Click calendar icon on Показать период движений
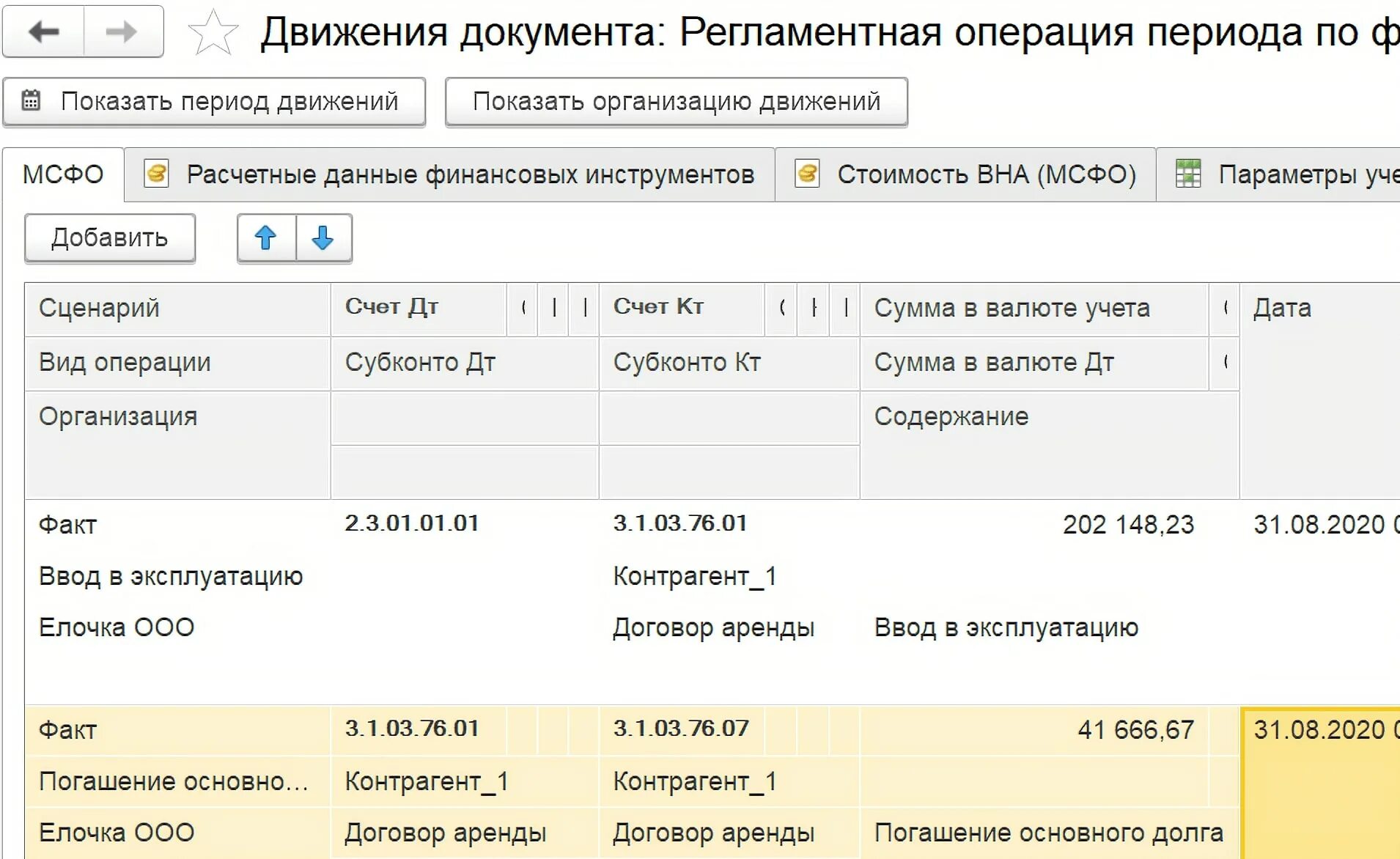Screen dimensions: 1400x859 (x=31, y=100)
